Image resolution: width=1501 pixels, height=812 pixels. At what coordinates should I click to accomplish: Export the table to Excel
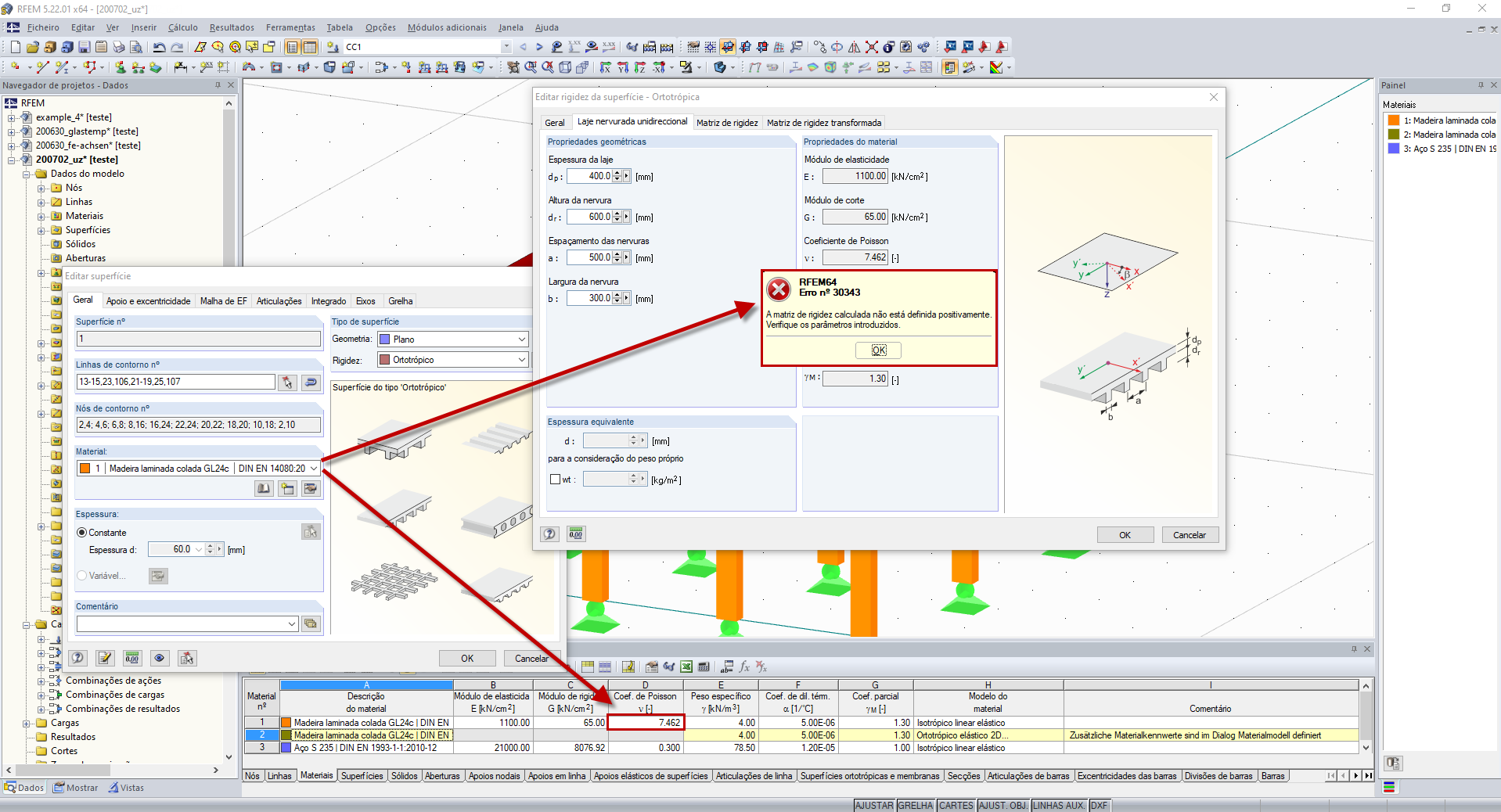pyautogui.click(x=686, y=666)
